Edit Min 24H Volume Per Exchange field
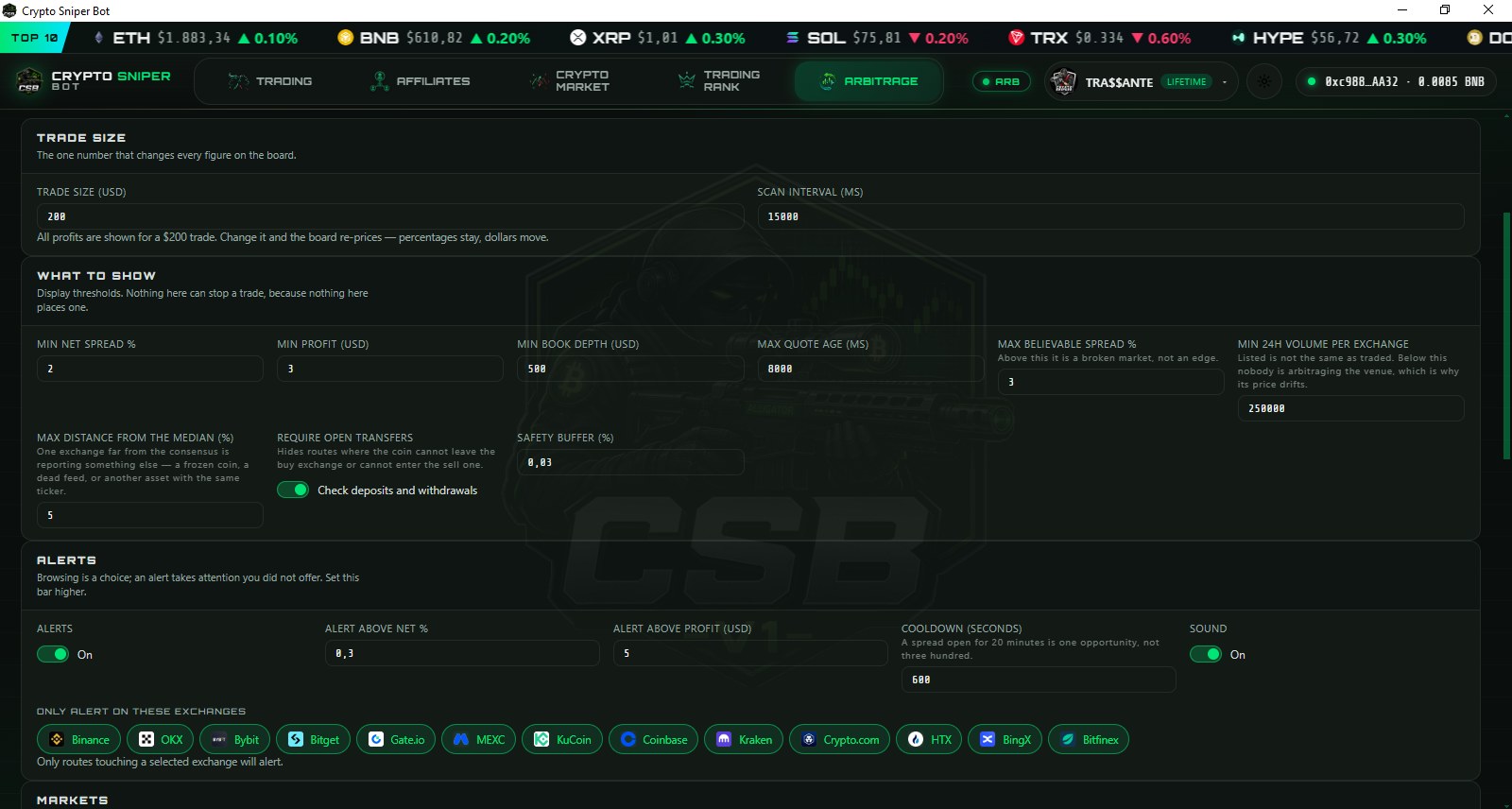This screenshot has height=809, width=1512. point(1350,408)
